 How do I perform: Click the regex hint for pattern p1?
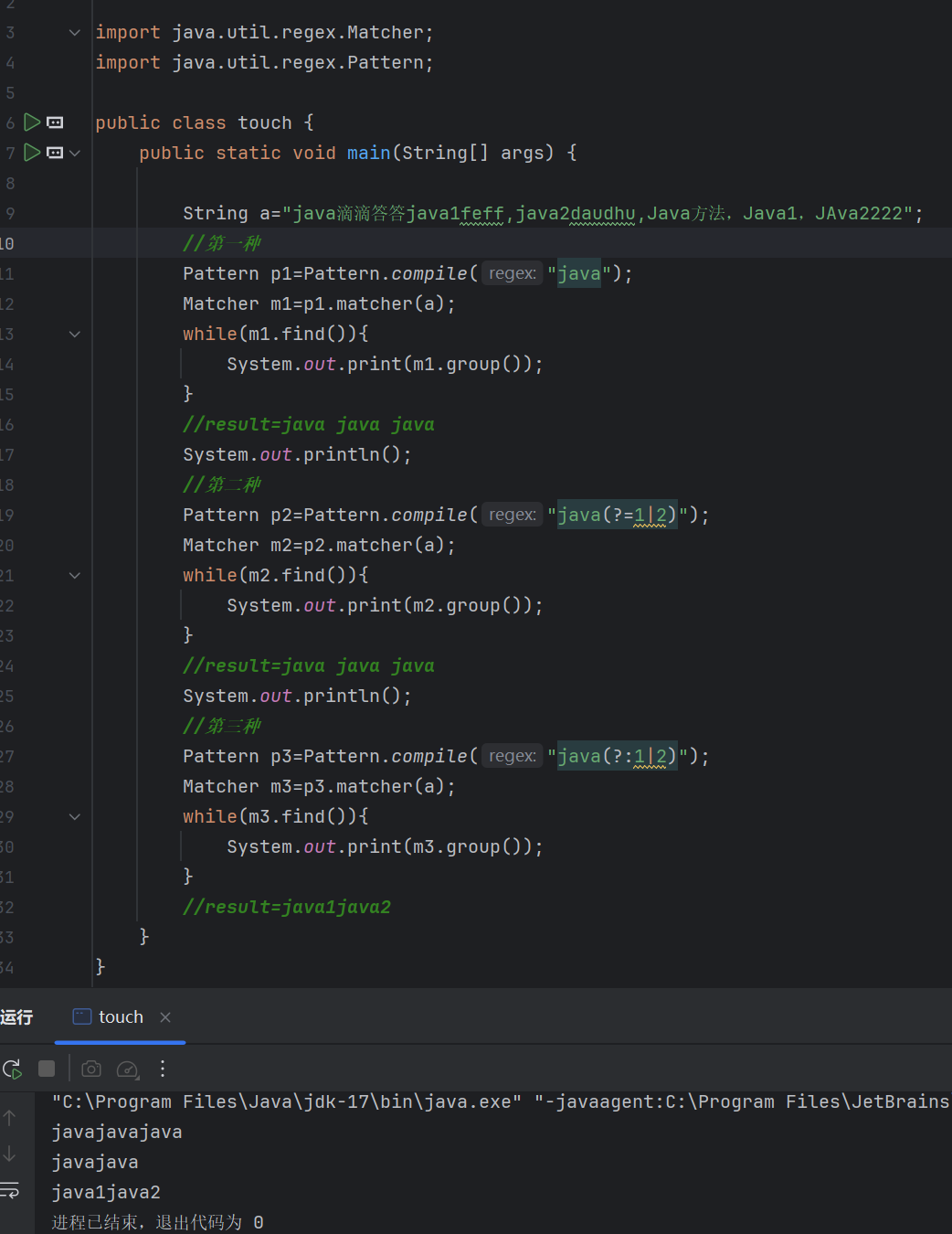point(513,273)
